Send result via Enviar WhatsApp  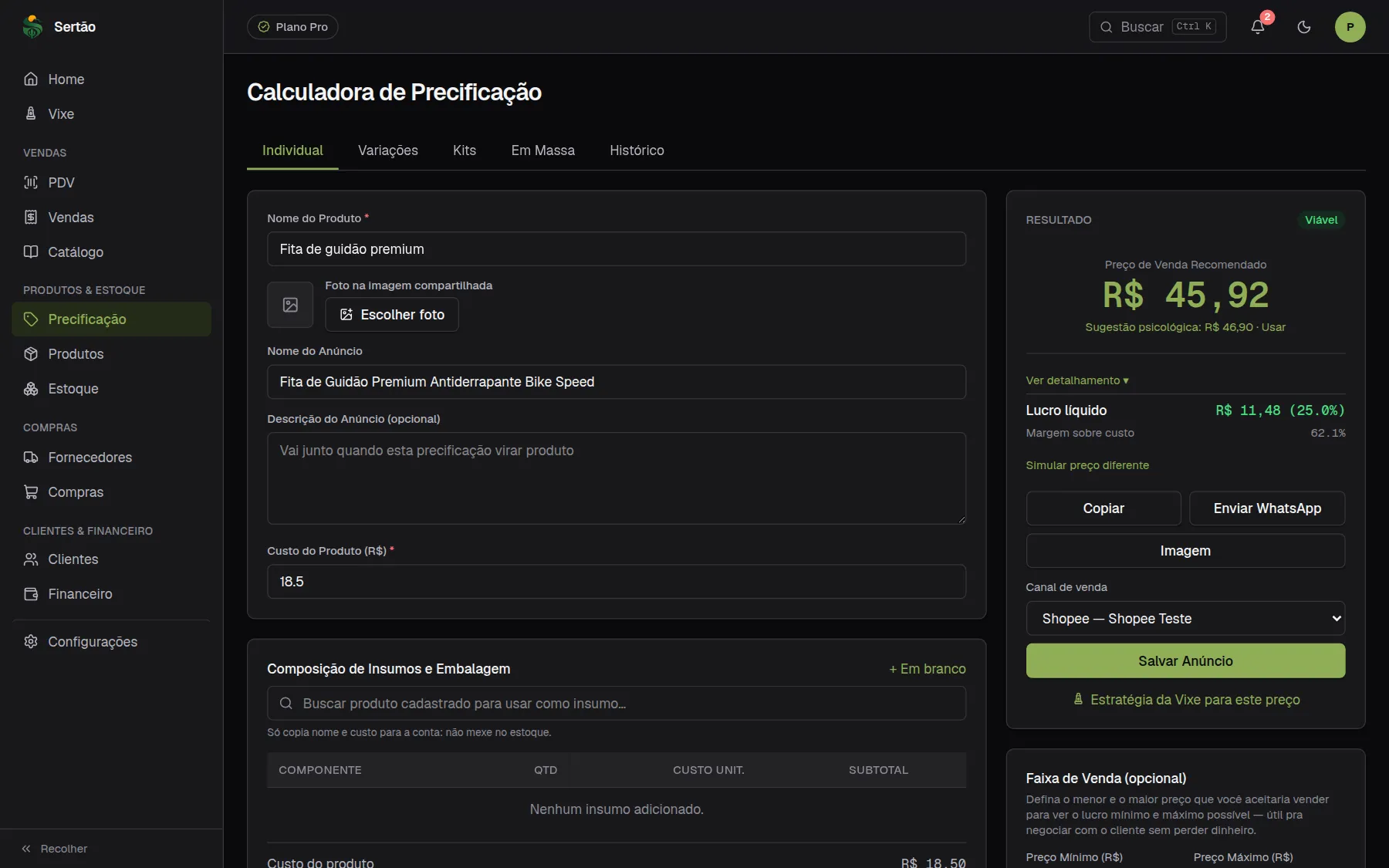pos(1267,508)
